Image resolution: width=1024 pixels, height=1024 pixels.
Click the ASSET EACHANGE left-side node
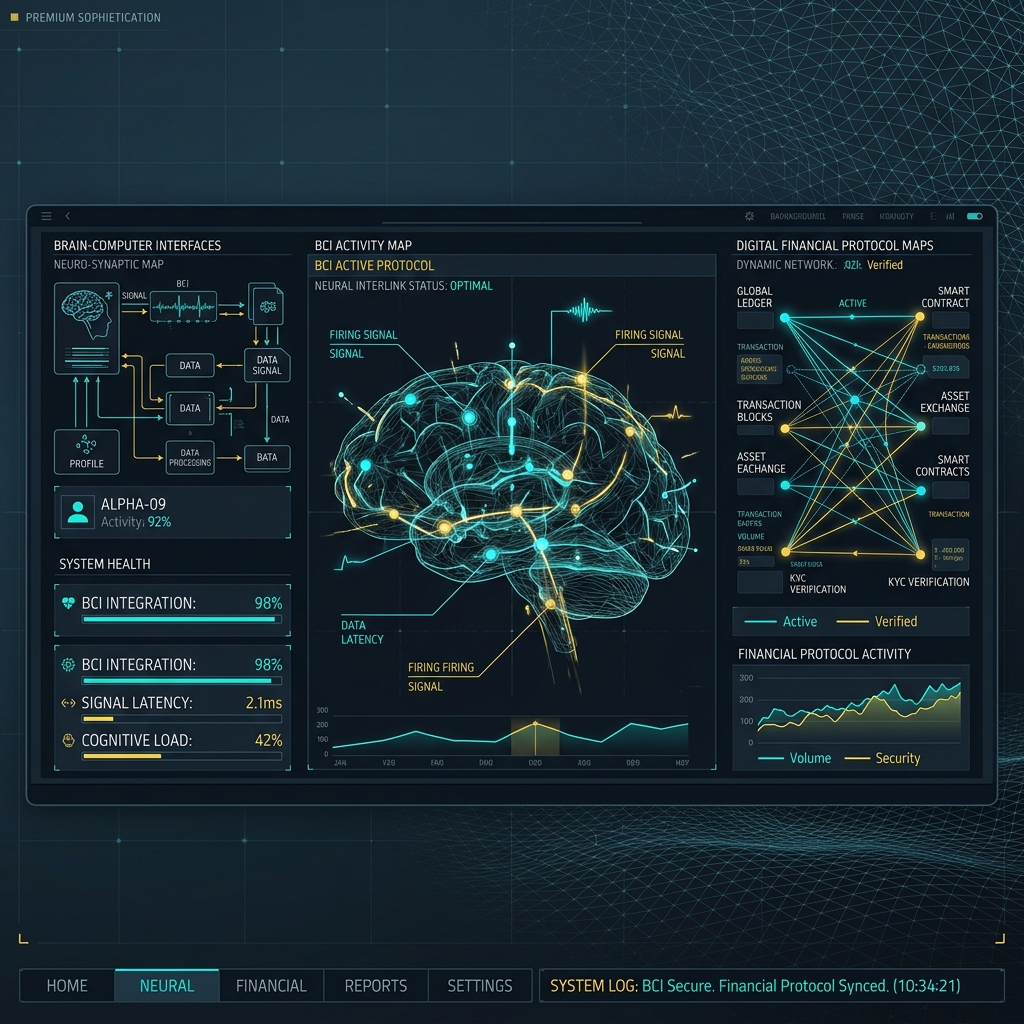pos(785,485)
